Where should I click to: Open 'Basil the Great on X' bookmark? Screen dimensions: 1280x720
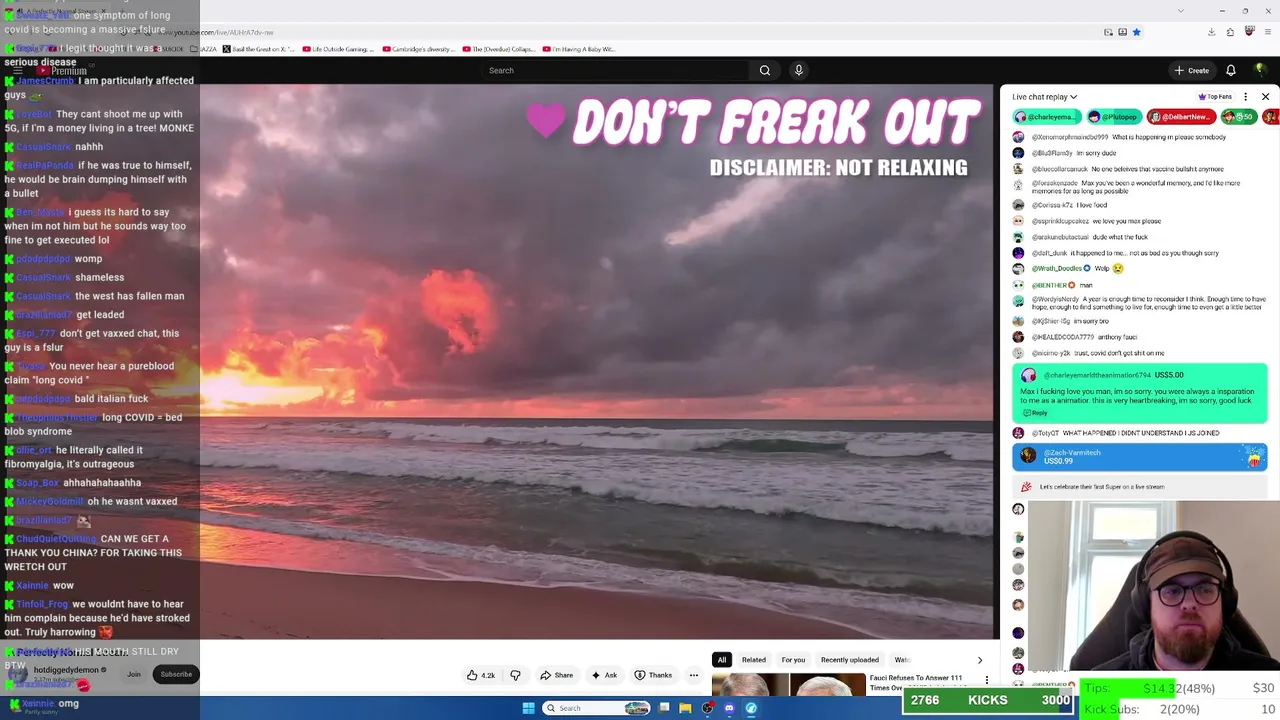[x=259, y=49]
